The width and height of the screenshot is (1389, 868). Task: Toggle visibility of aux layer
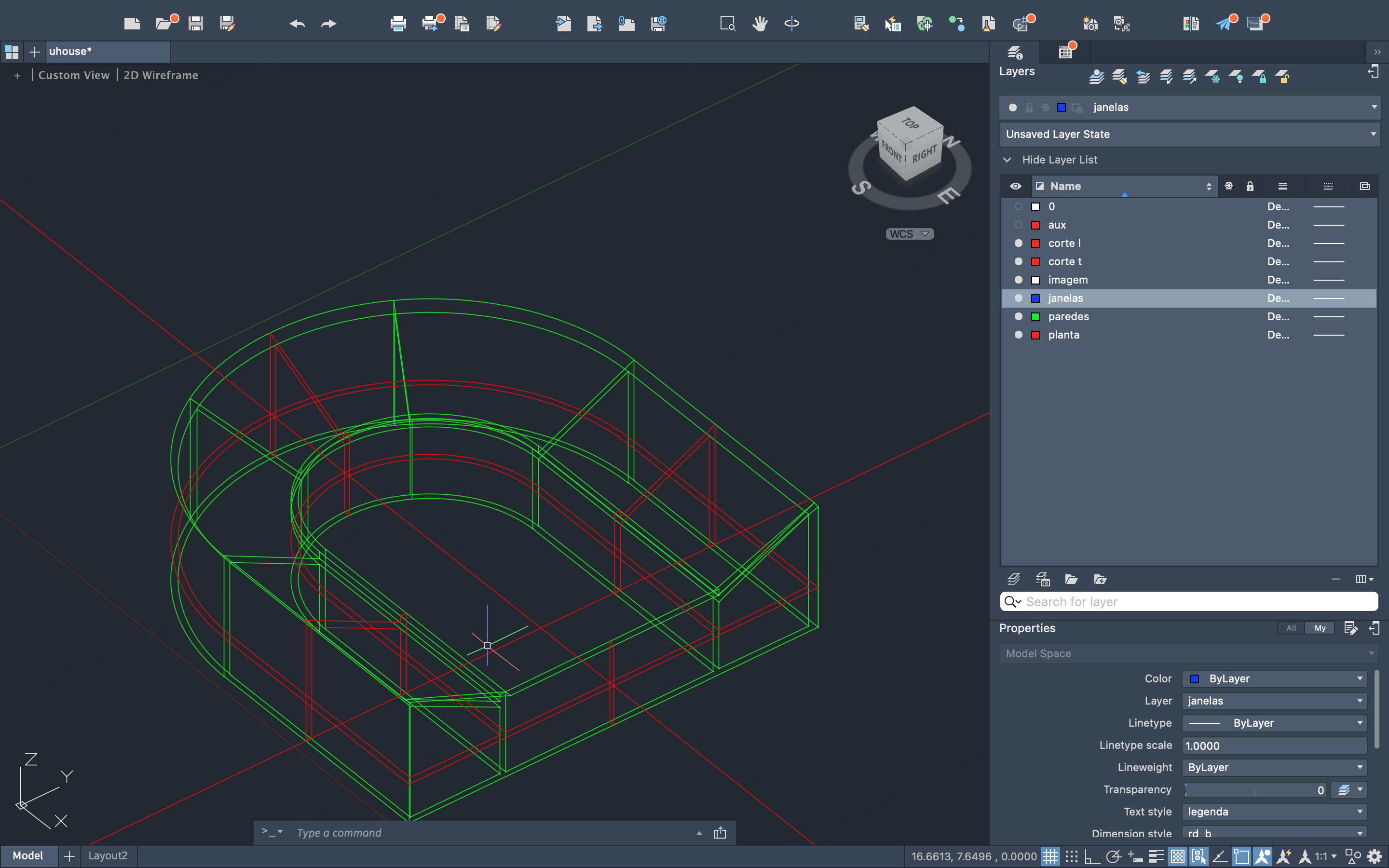[x=1018, y=225]
